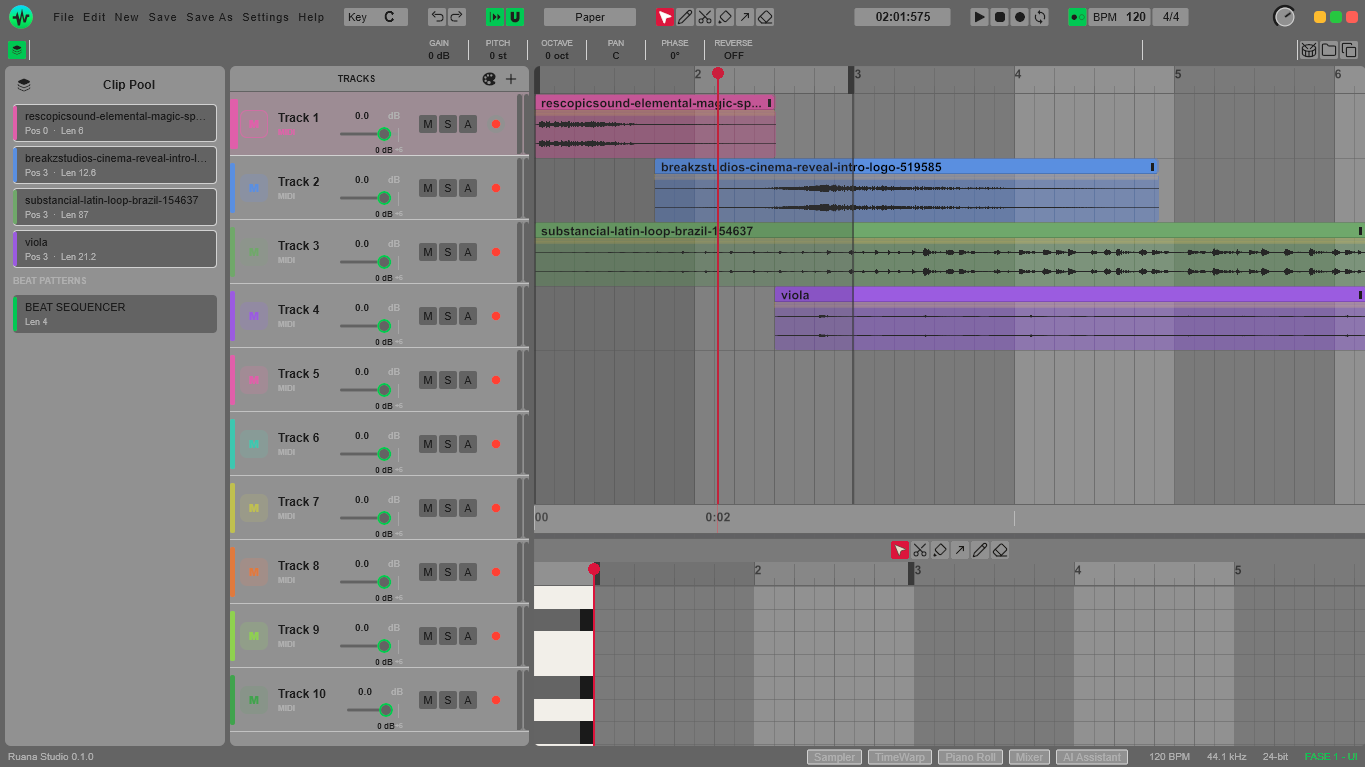Click Save As in the top bar
The width and height of the screenshot is (1365, 767).
(209, 17)
